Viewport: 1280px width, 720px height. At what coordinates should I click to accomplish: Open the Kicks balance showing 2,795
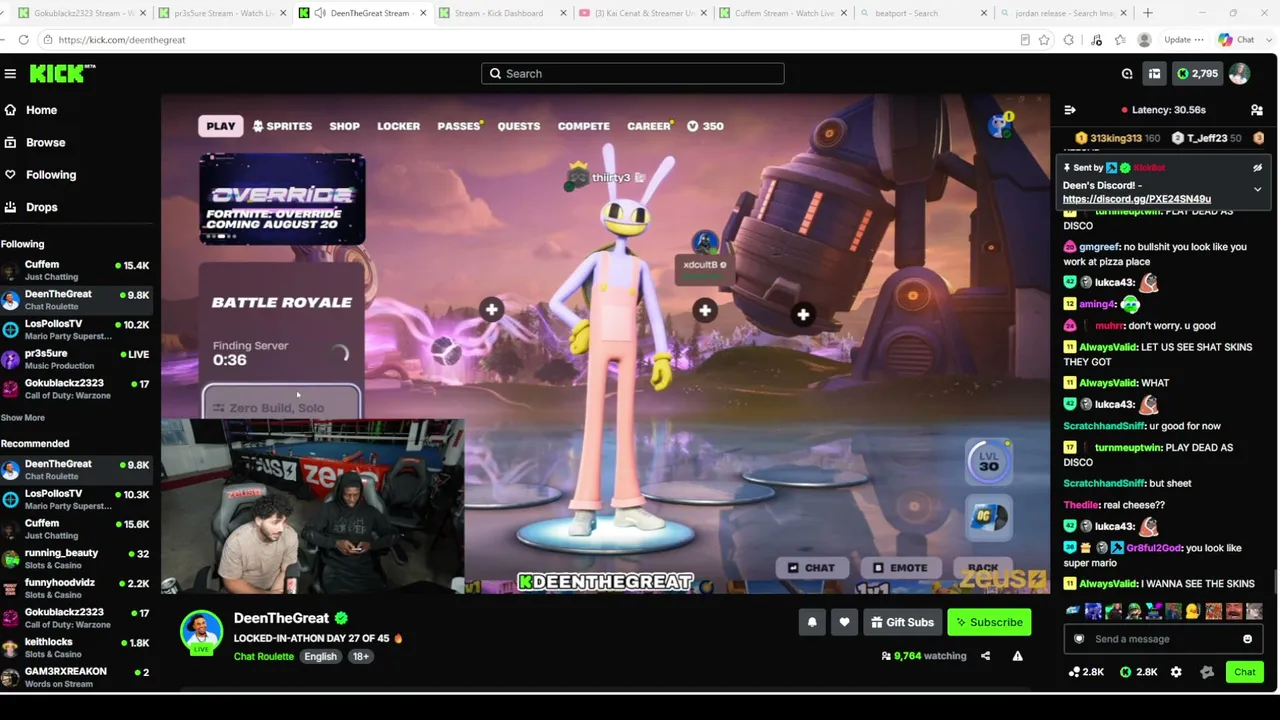pyautogui.click(x=1196, y=74)
